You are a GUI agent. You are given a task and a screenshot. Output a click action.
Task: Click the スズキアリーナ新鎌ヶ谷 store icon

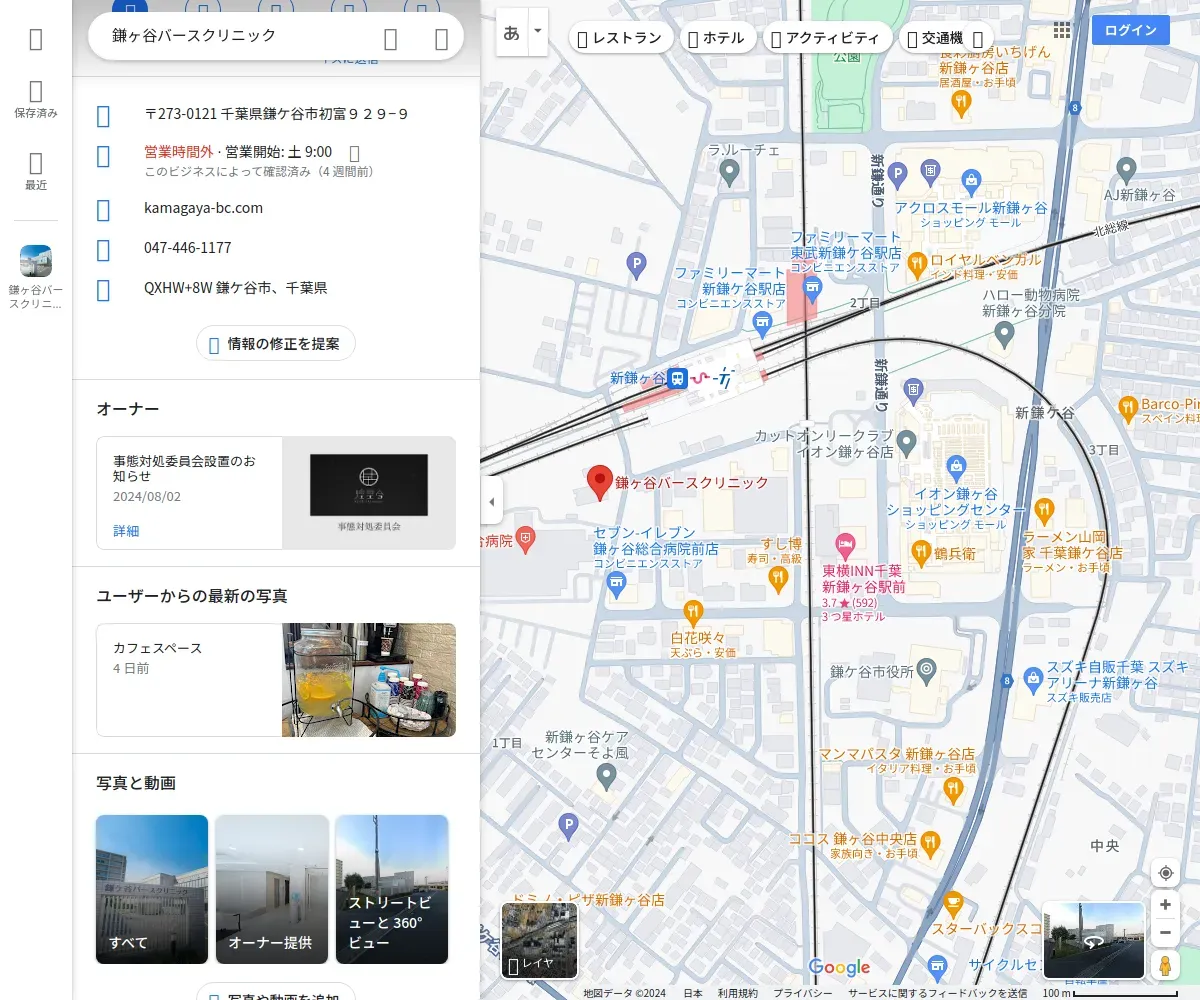click(1033, 681)
